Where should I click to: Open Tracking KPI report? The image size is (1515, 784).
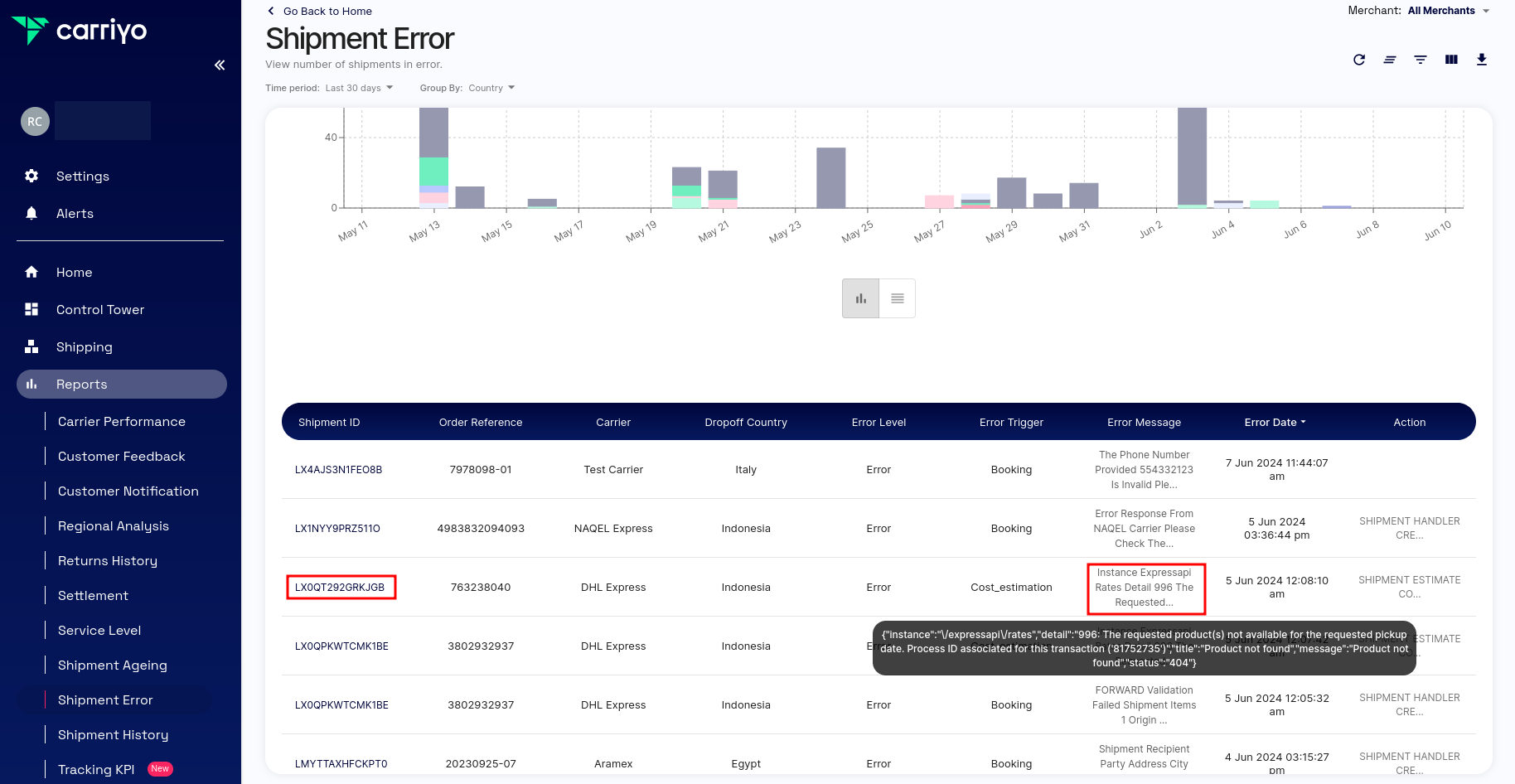click(x=96, y=769)
